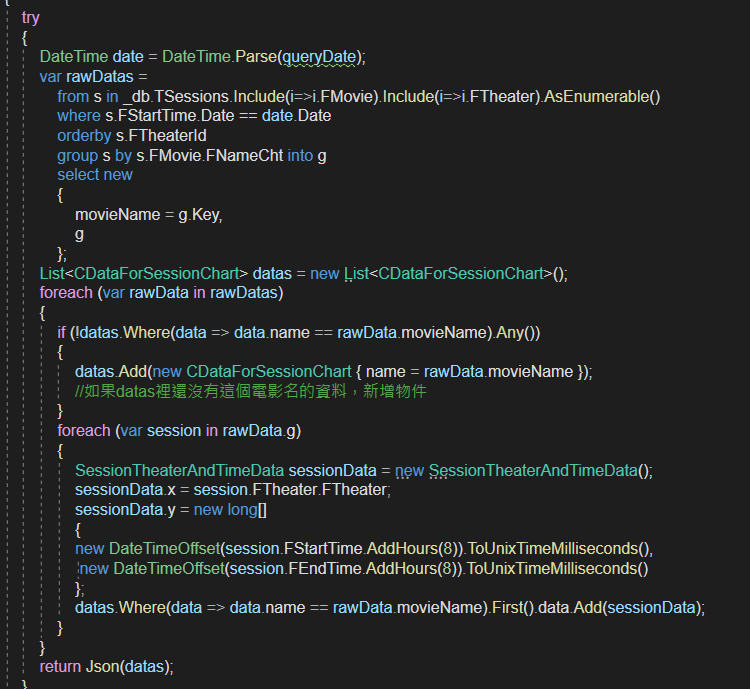Image resolution: width=750 pixels, height=689 pixels.
Task: Click 'Include(i=>i.FTheater)' call
Action: (462, 97)
